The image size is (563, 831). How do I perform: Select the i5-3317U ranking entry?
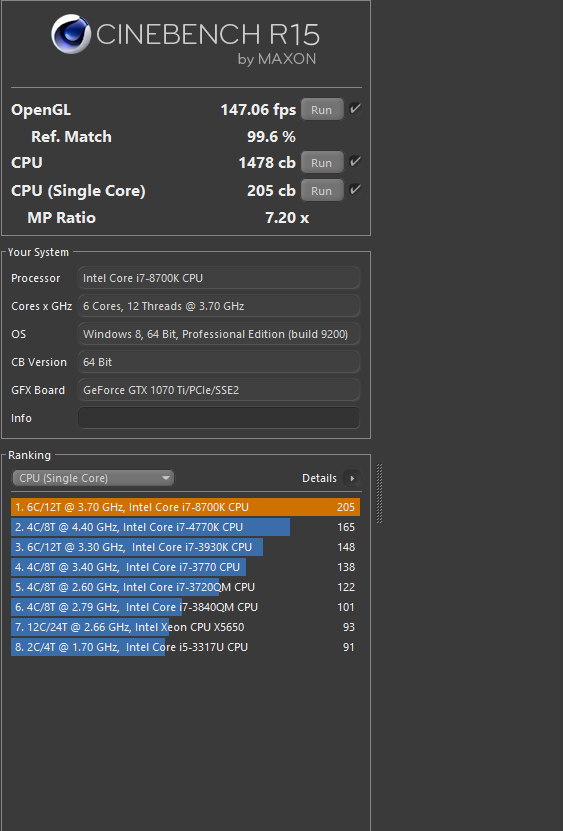click(x=186, y=647)
